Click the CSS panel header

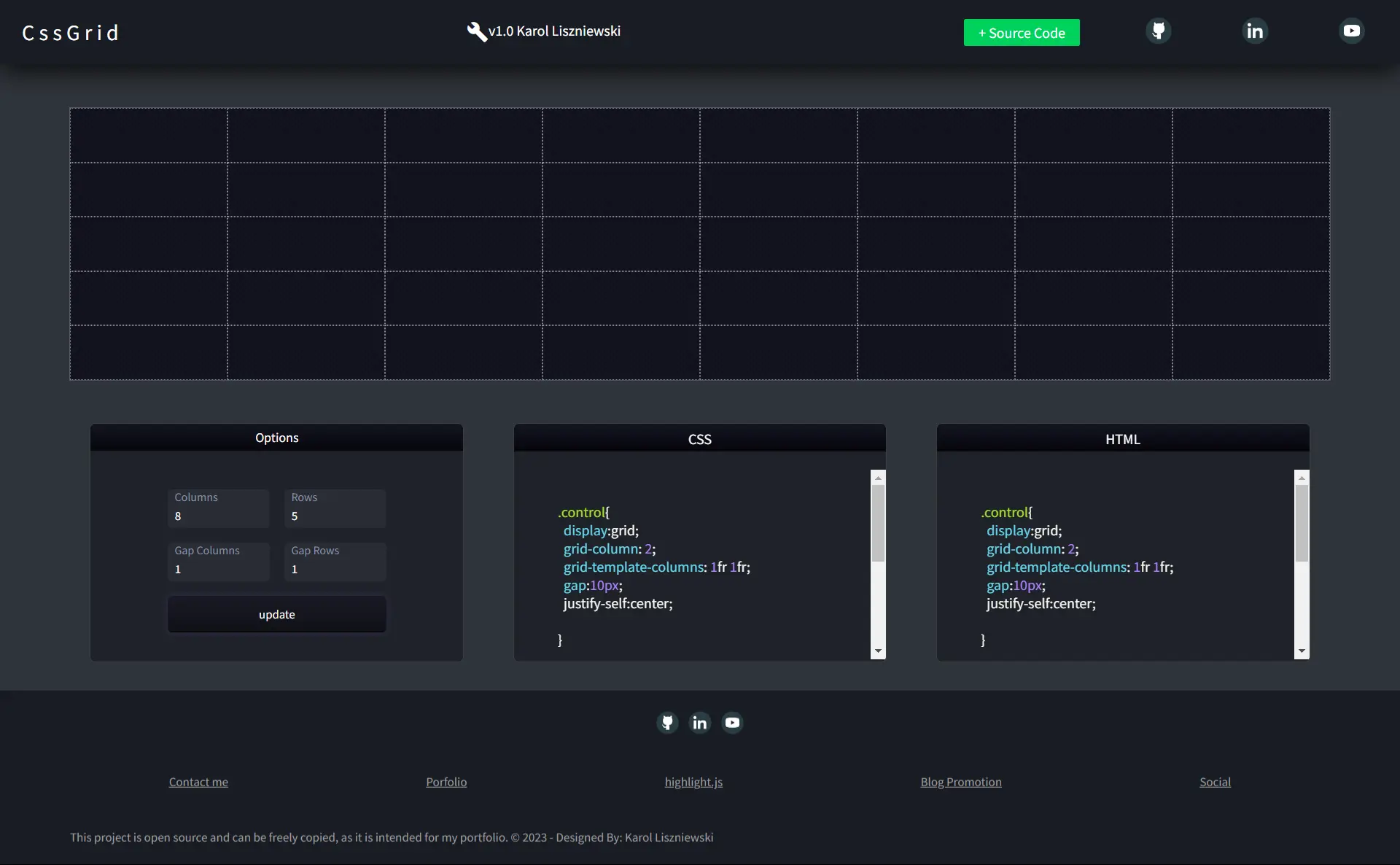coord(700,438)
